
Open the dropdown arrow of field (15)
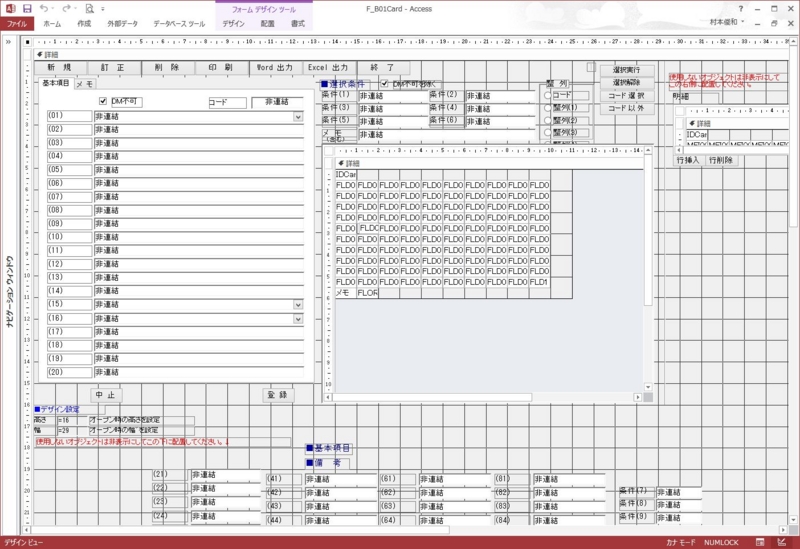tap(298, 305)
